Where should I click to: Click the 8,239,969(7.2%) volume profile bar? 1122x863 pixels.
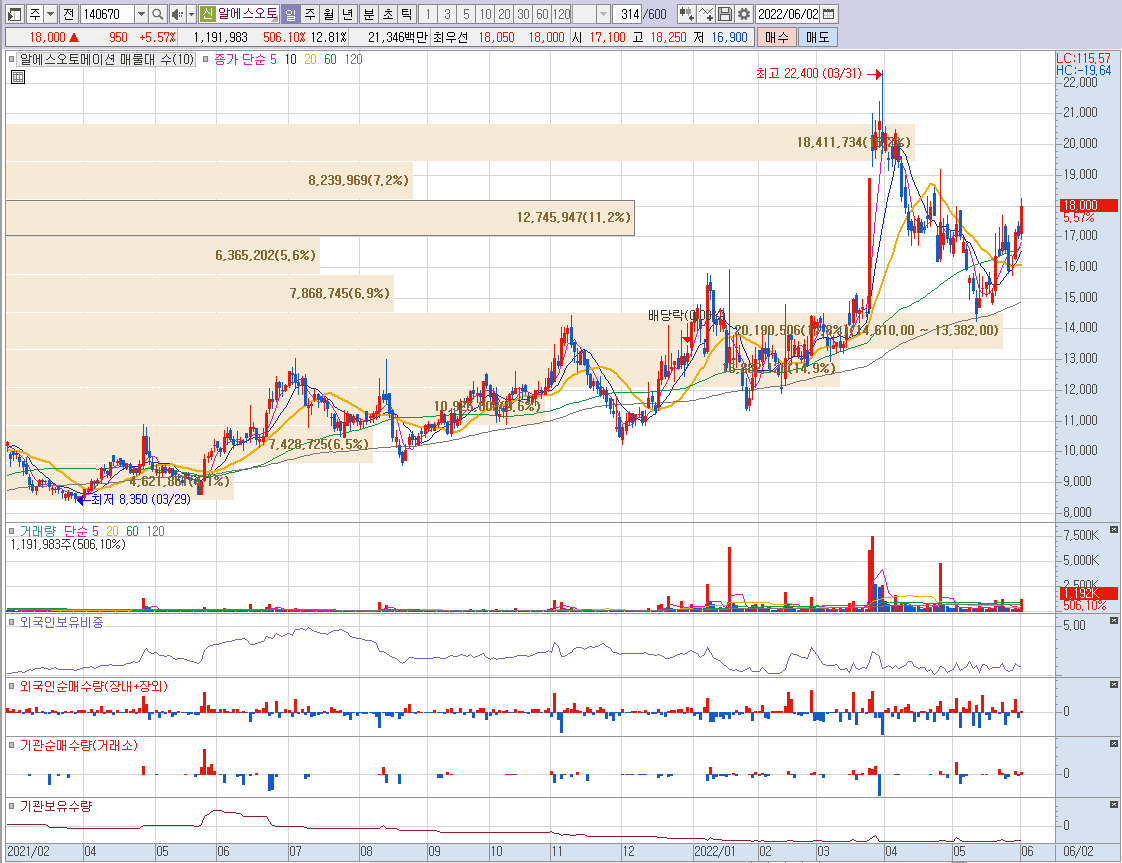[x=209, y=180]
